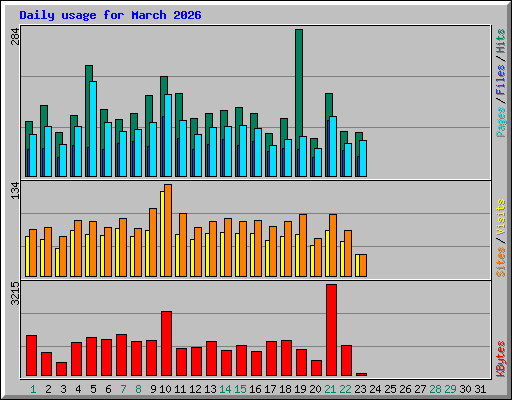Click the Hits legend label
512x400 pixels.
(501, 41)
